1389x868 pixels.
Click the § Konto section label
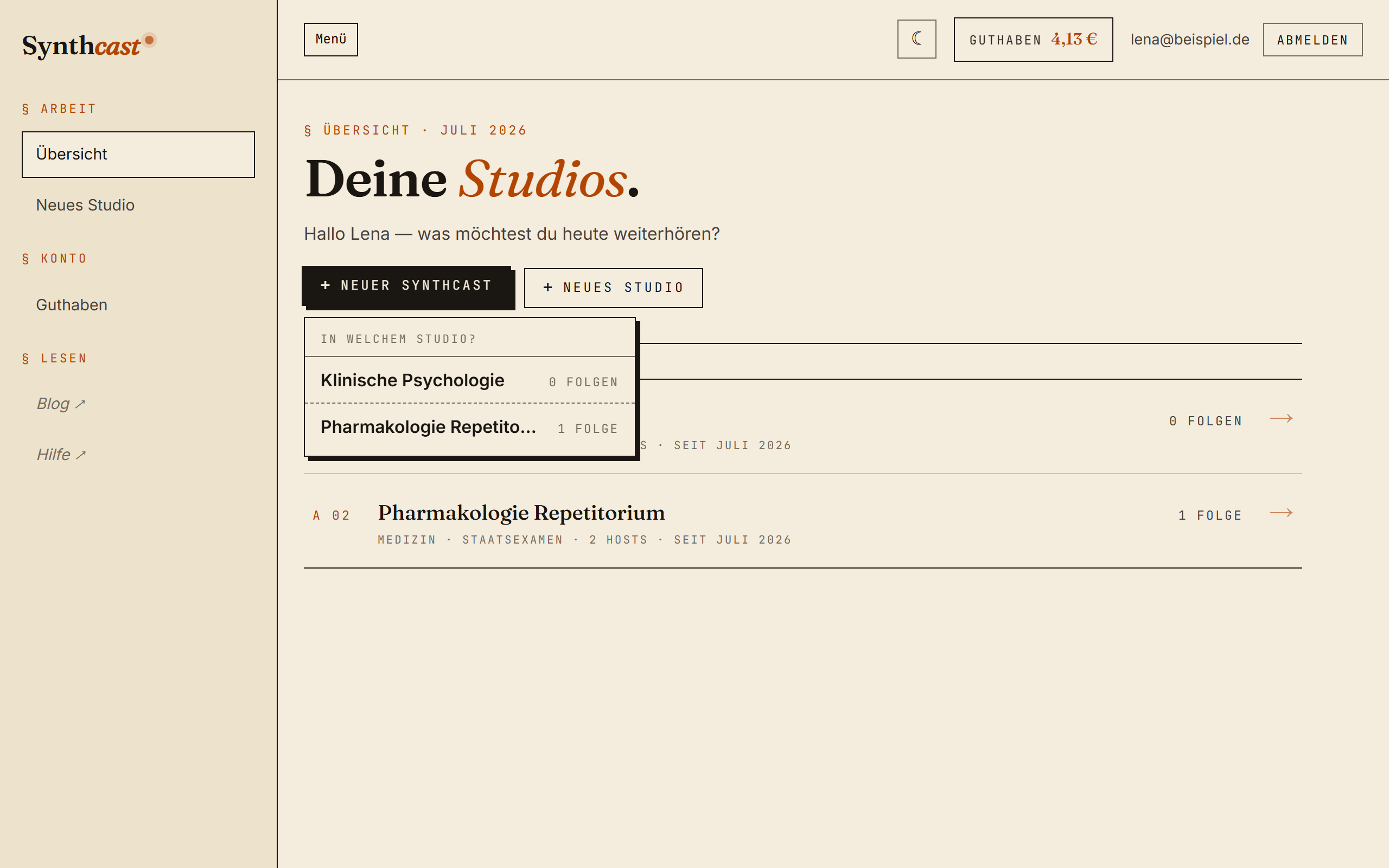[x=54, y=259]
